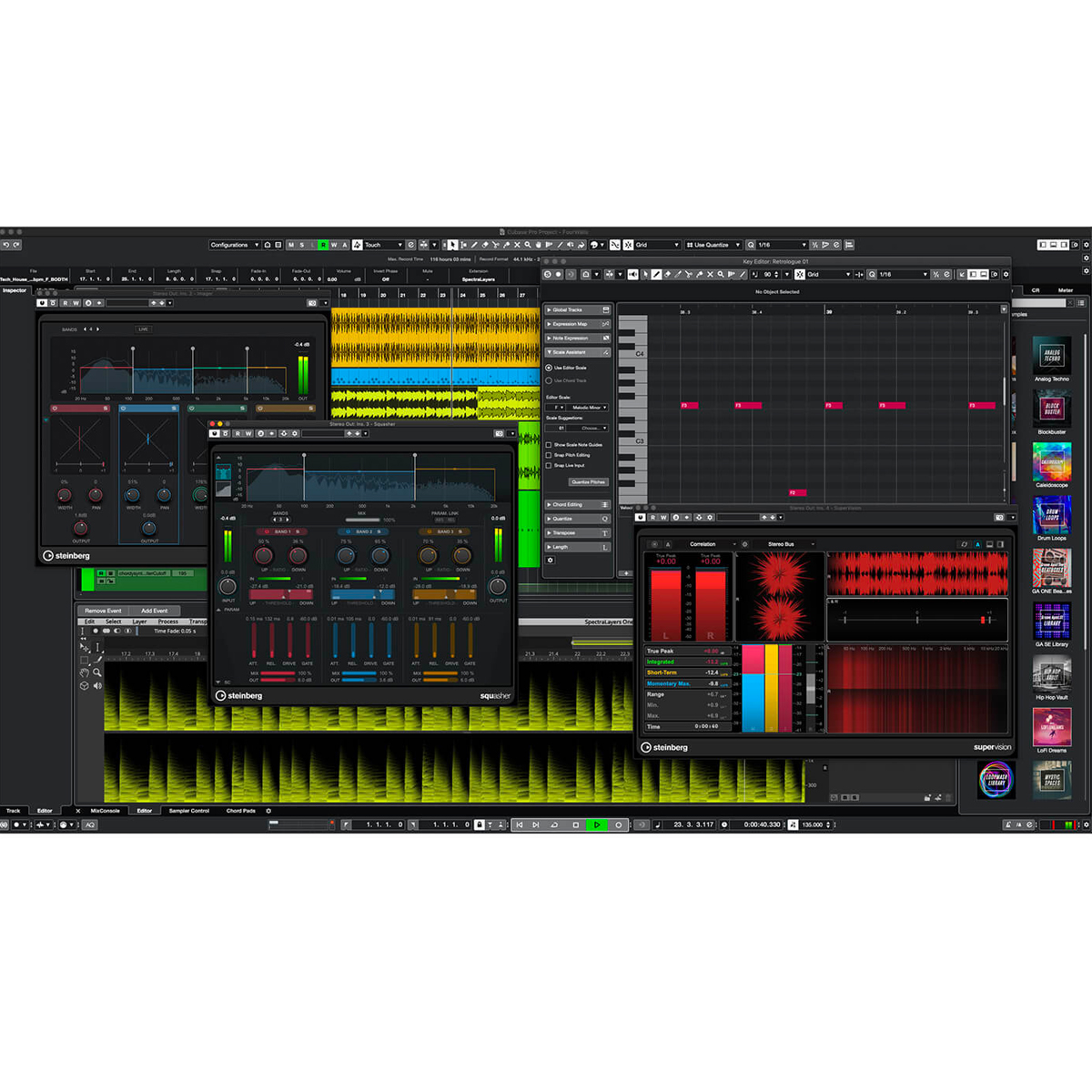Select the Zoom magnifier tool in the Key Editor
Viewport: 1092px width, 1092px height.
[x=721, y=274]
